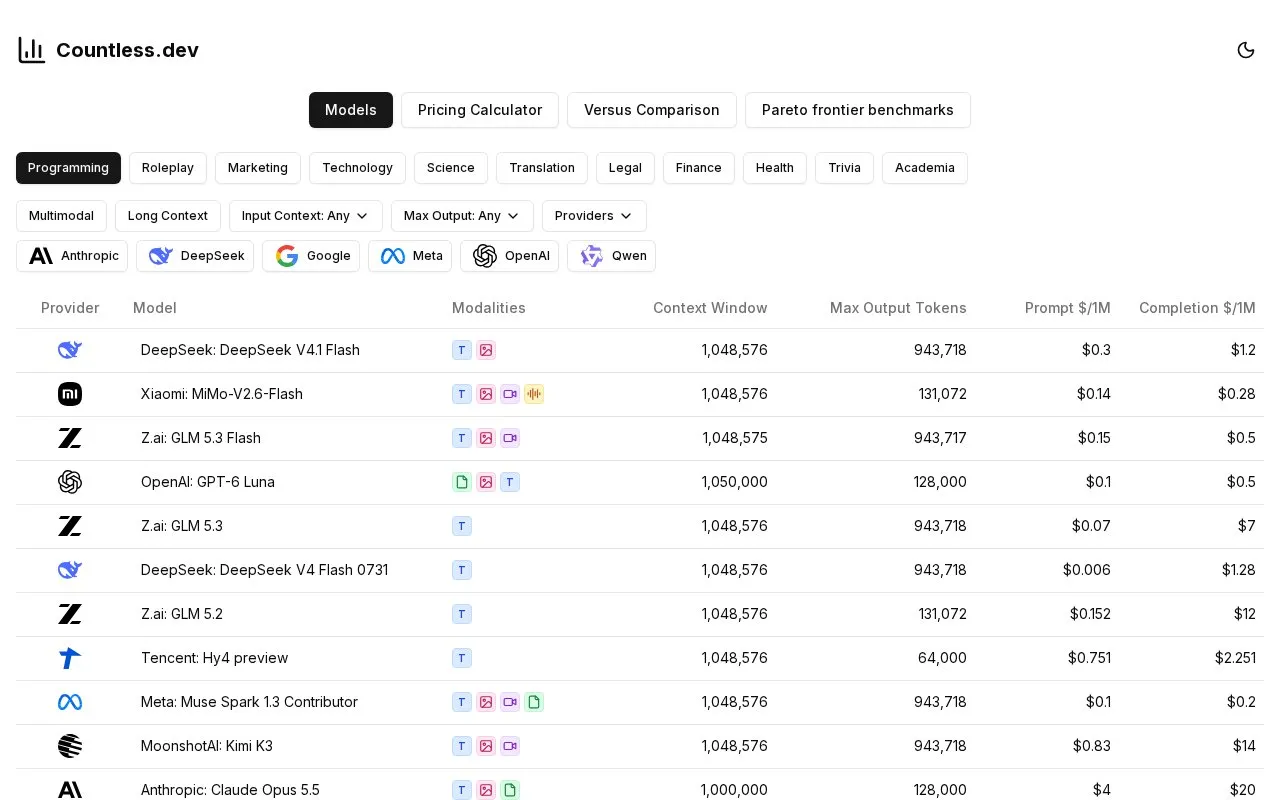Click the Anthropic: Claude Opus 5.5 model name
The height and width of the screenshot is (800, 1280).
(x=230, y=790)
